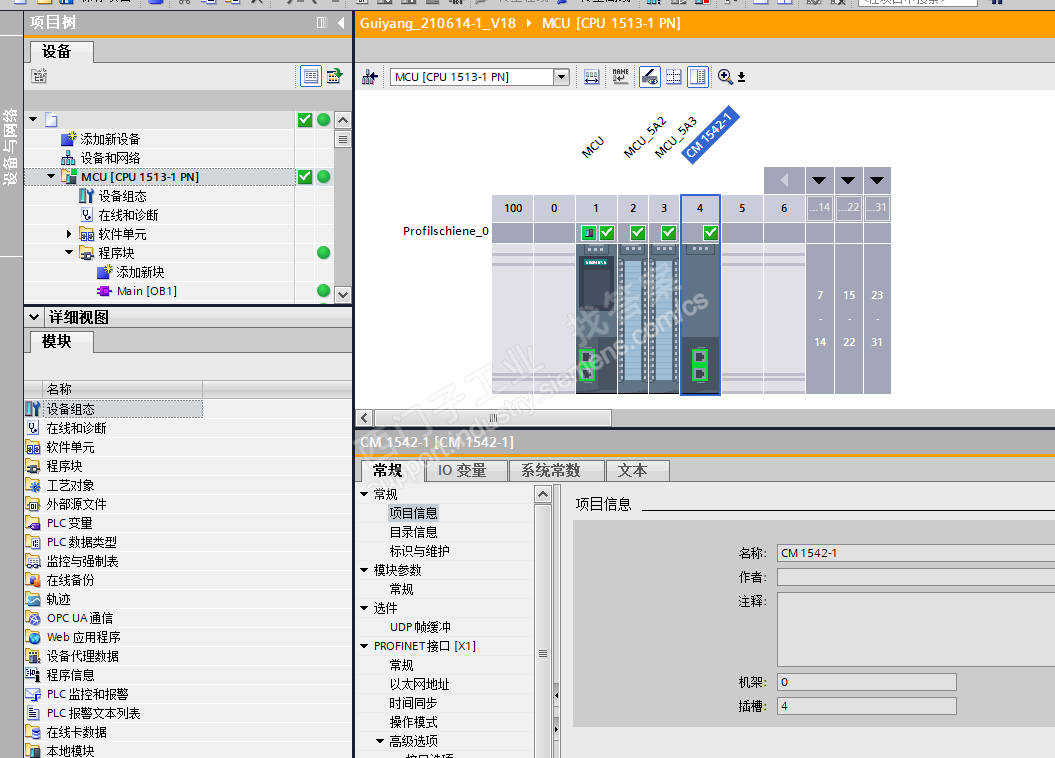Click the show module labels NAME icon
1055x758 pixels.
point(620,77)
